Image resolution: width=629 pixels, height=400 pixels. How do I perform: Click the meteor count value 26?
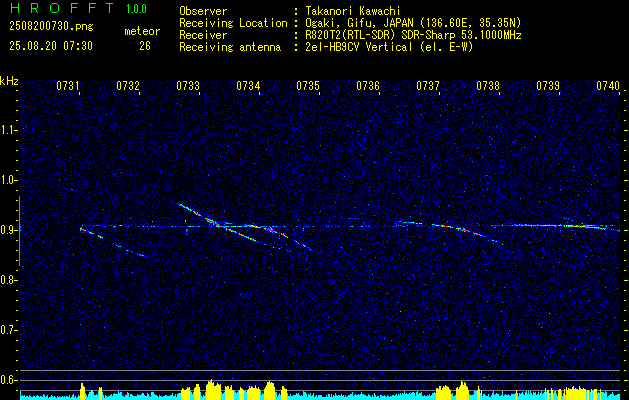tap(145, 46)
